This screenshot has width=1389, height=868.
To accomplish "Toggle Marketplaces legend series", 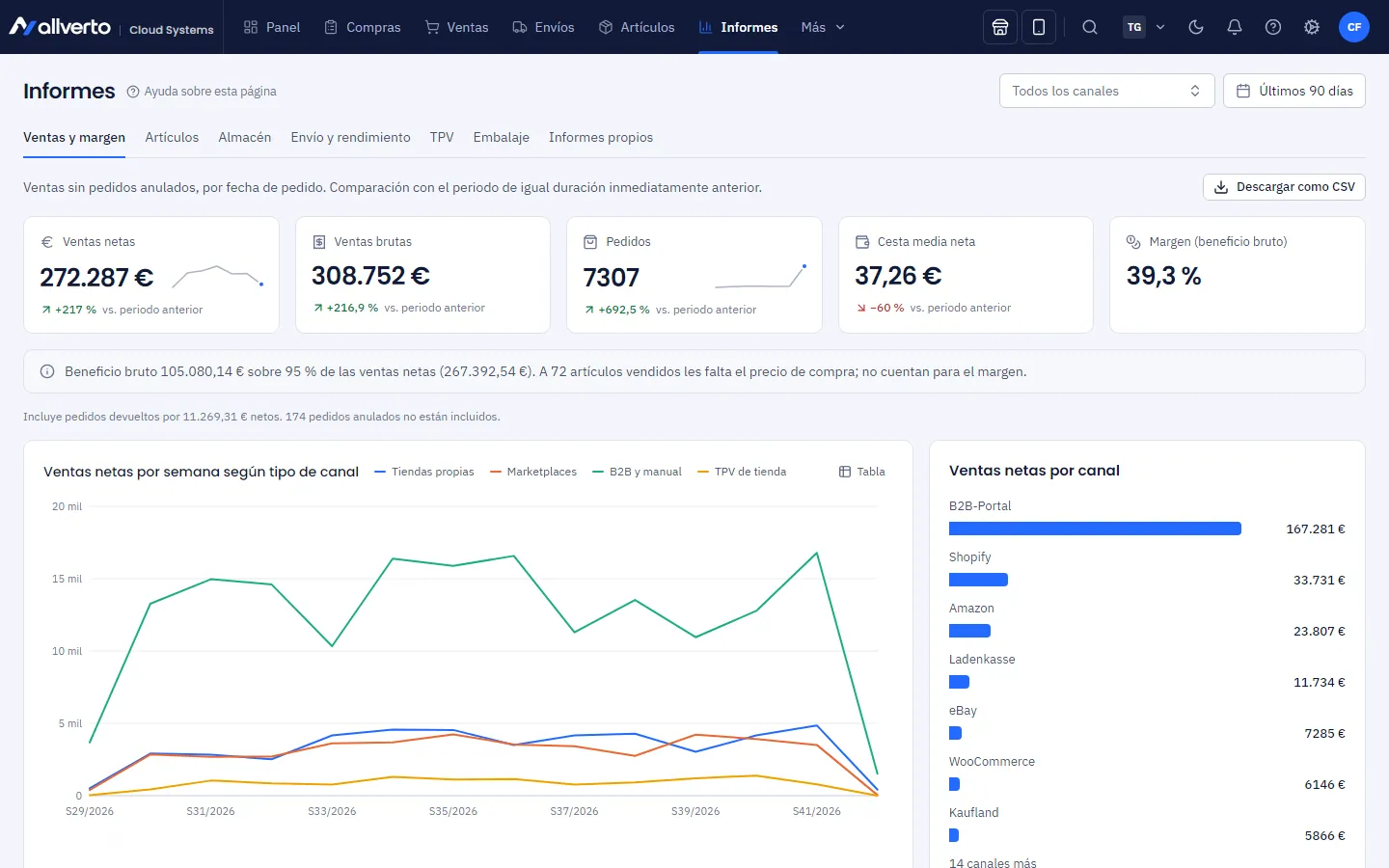I will point(533,472).
